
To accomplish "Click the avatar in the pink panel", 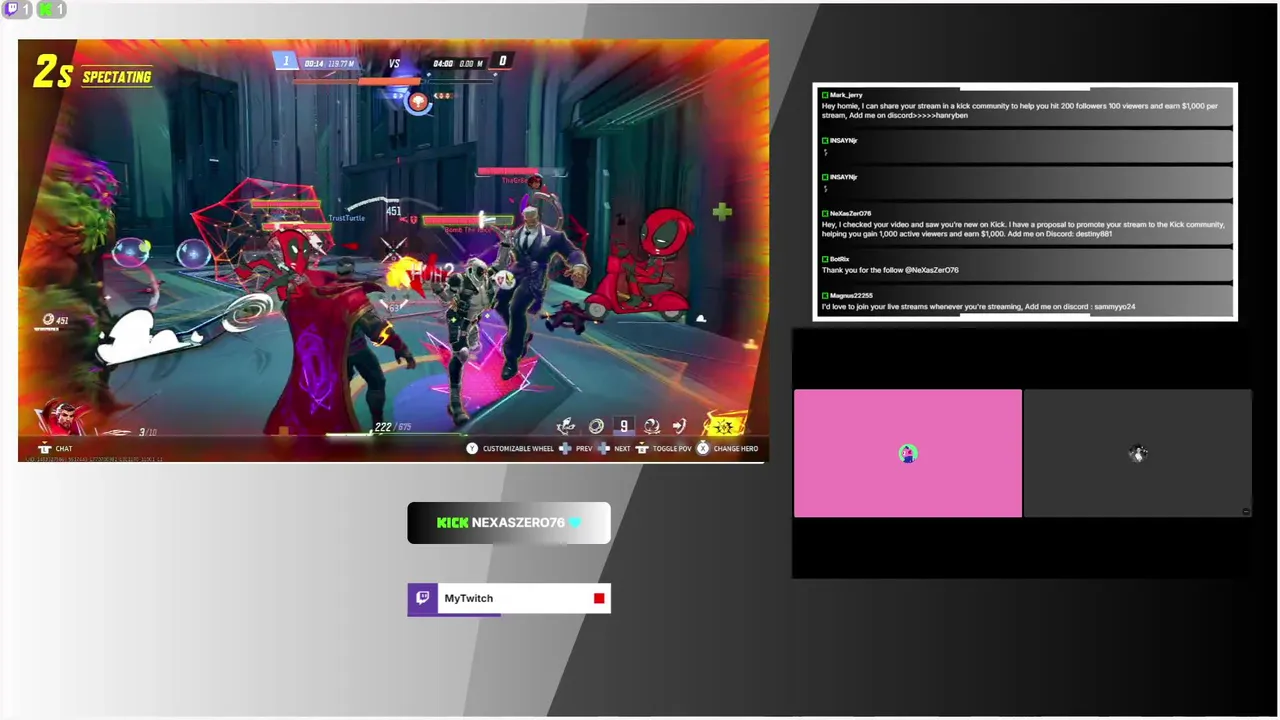I will [x=908, y=453].
